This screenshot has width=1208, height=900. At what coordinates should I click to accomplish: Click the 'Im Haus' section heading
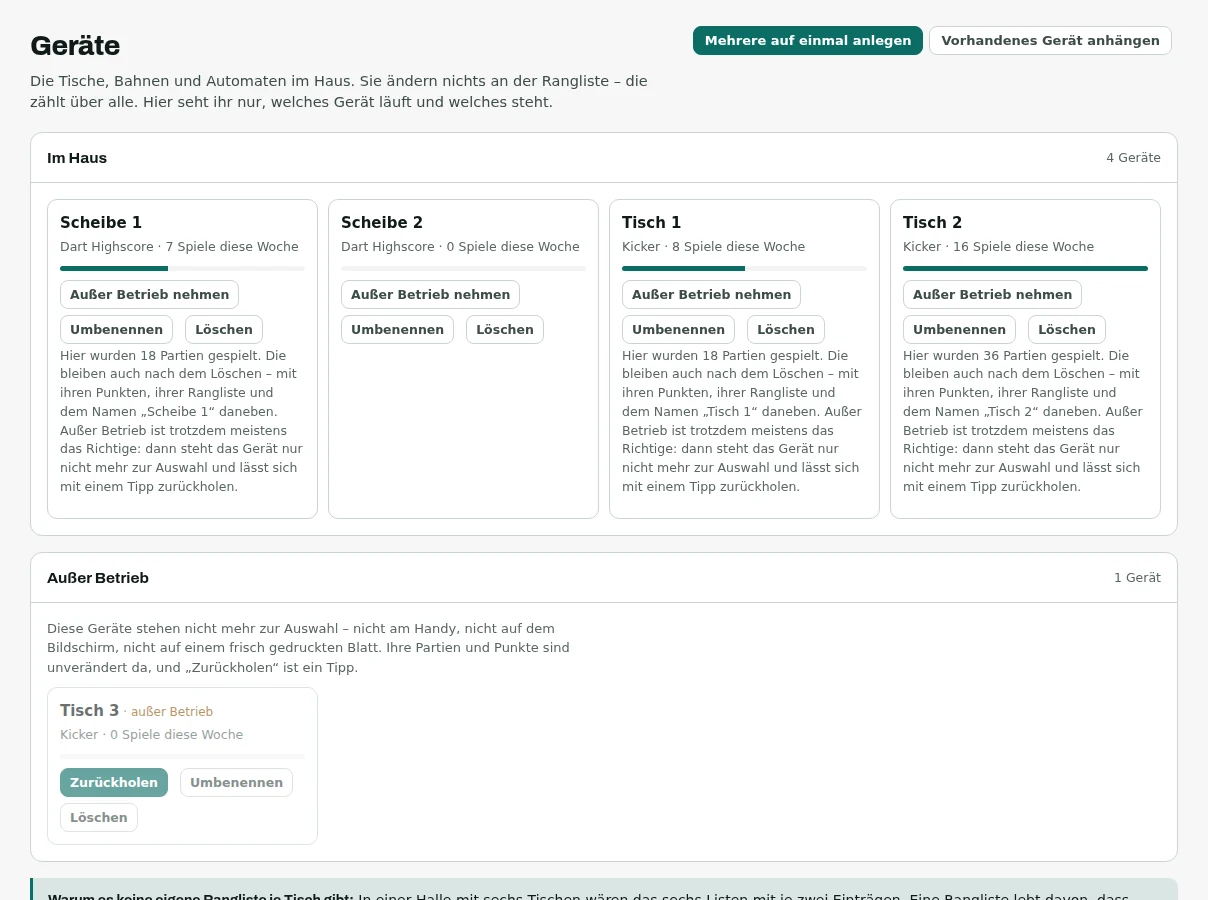[x=77, y=158]
